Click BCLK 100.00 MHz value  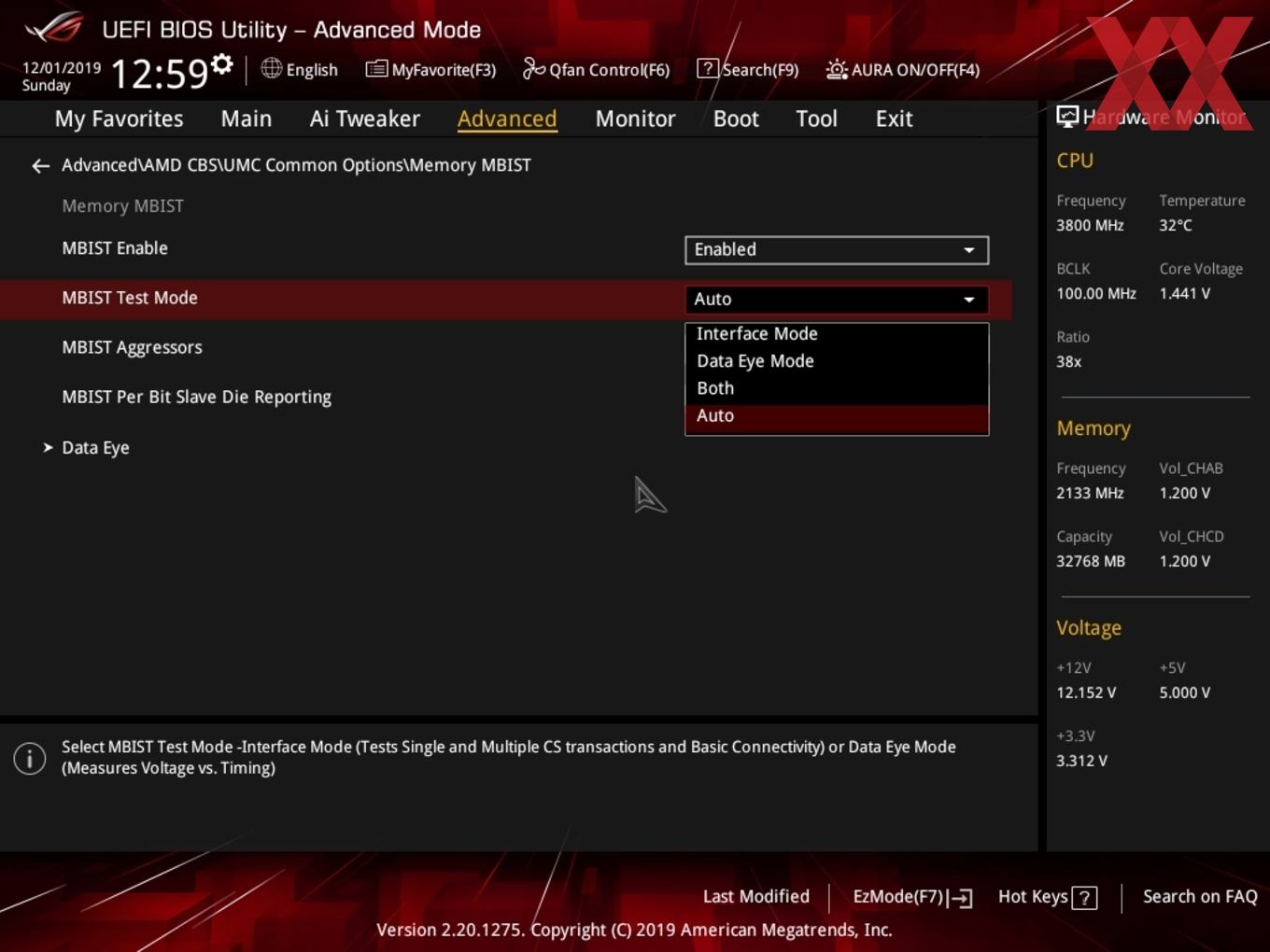coord(1096,293)
